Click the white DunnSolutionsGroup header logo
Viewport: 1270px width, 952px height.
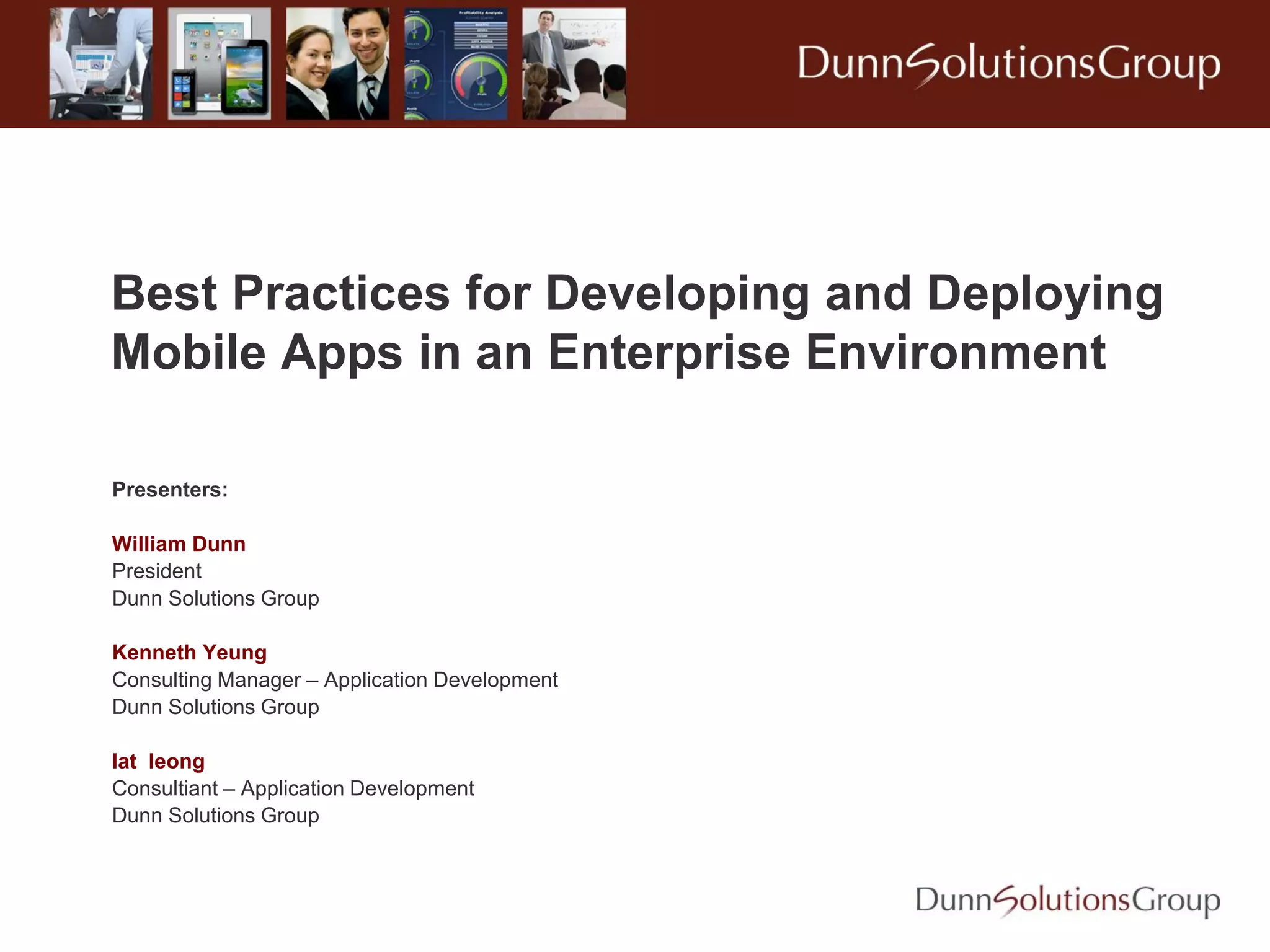tap(1008, 64)
